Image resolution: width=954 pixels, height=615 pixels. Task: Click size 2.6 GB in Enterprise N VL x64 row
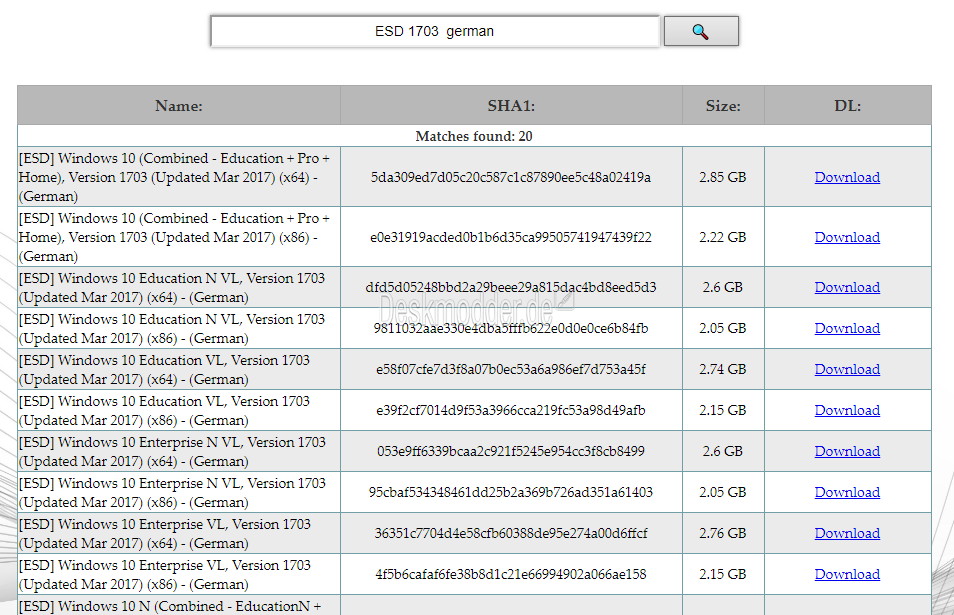click(723, 451)
